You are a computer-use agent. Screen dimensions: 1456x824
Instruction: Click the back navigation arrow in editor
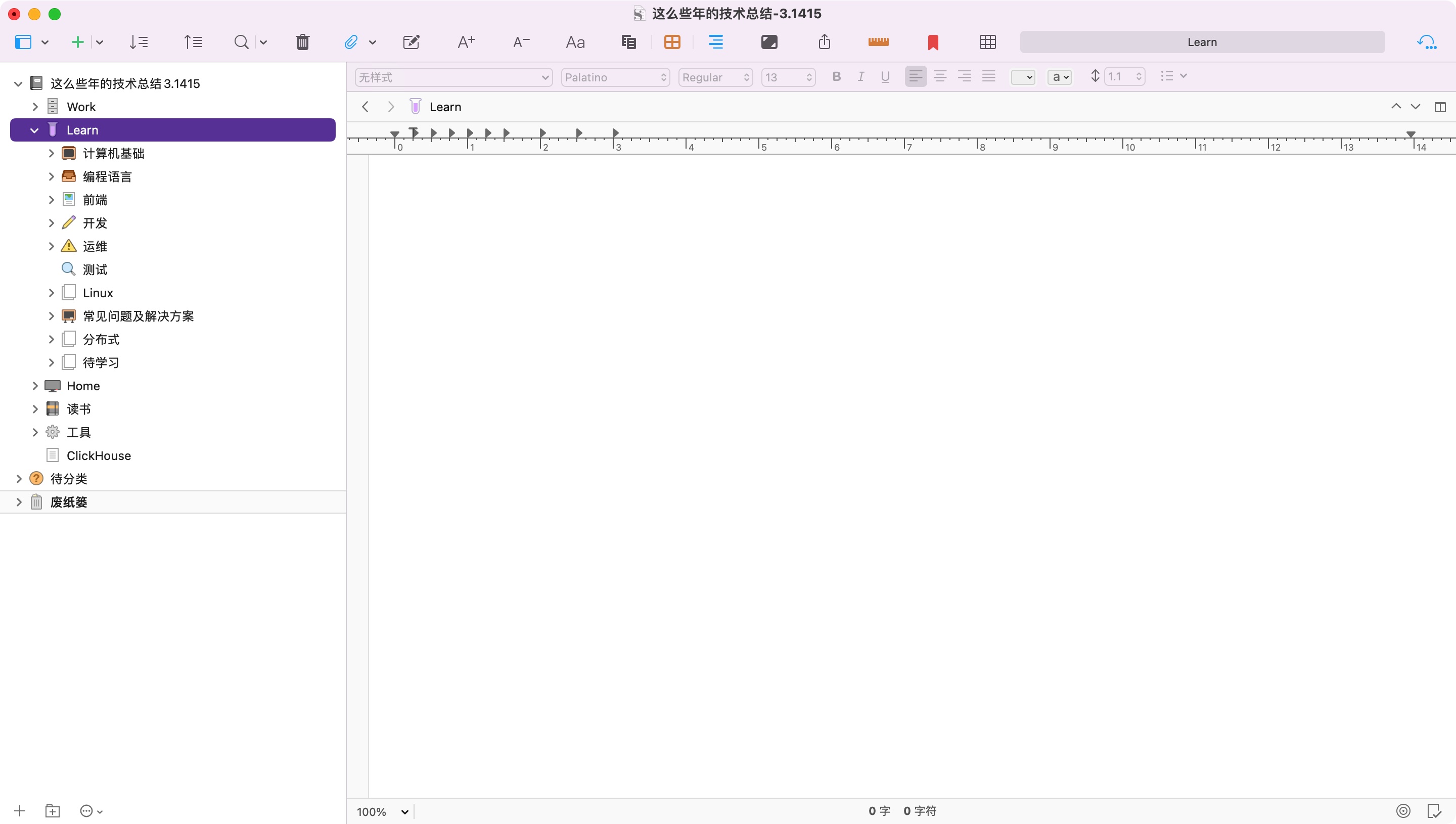pos(366,107)
